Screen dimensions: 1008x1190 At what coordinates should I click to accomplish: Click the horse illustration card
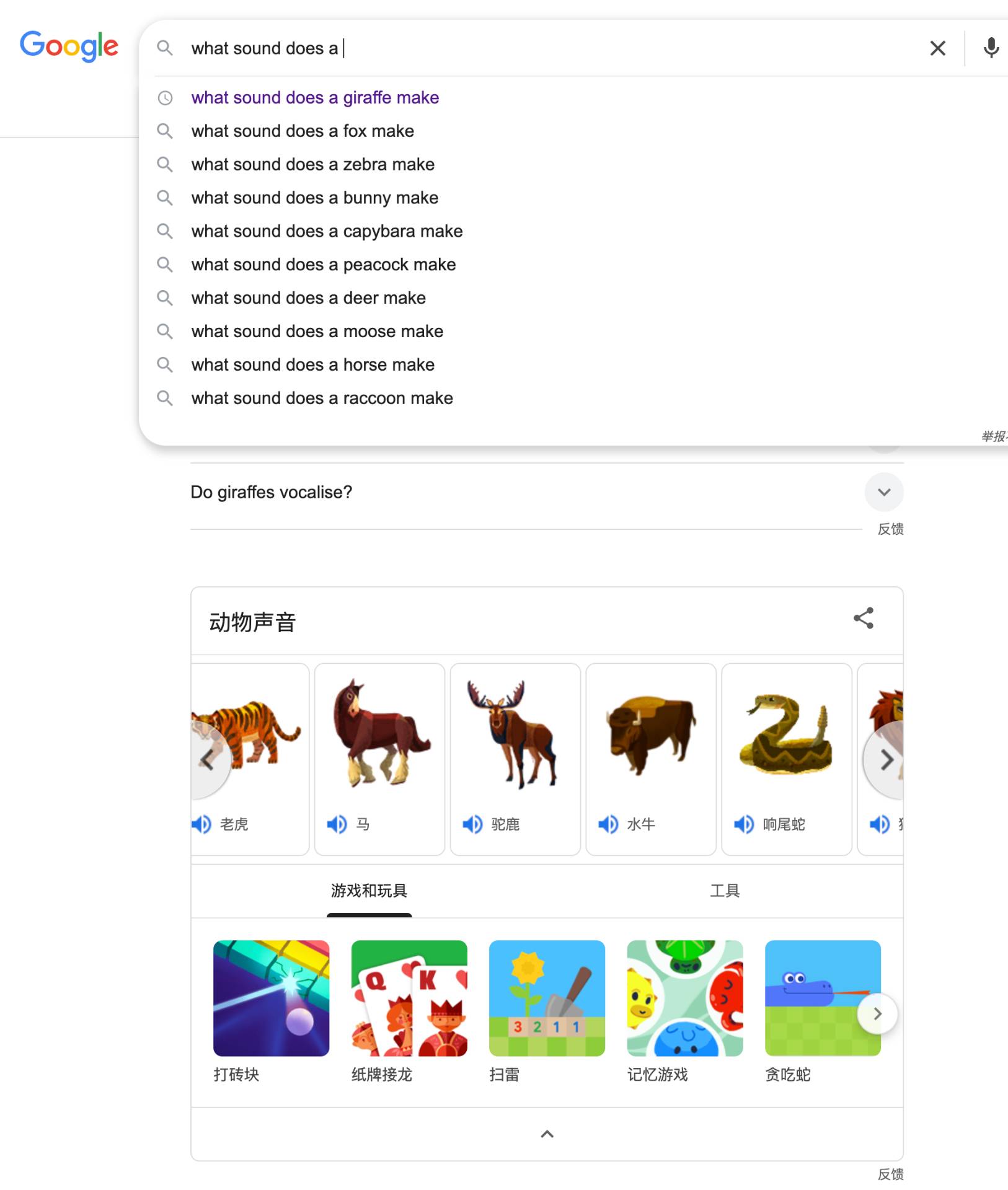coord(379,760)
